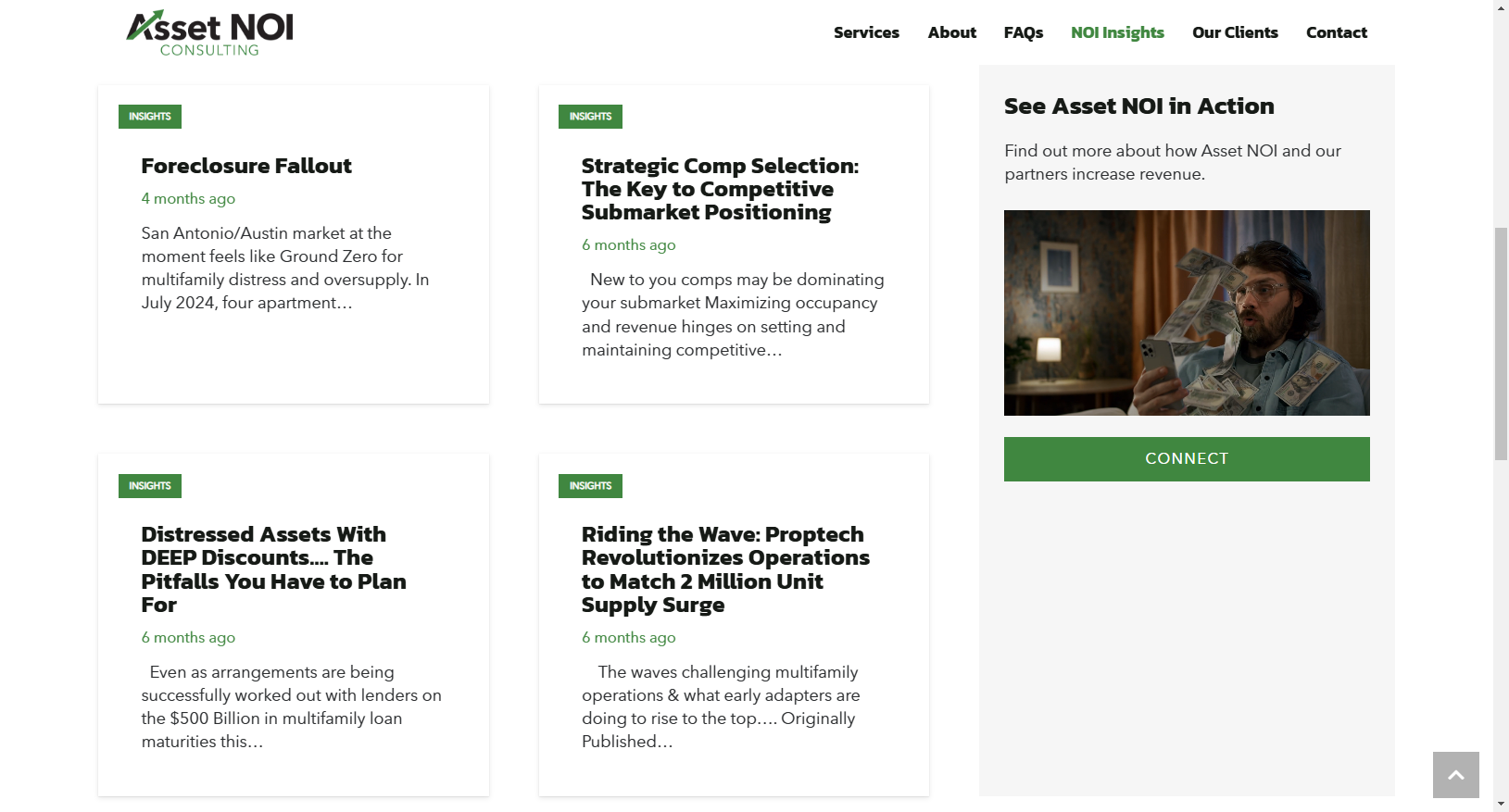Open the FAQs nav link
The width and height of the screenshot is (1509, 812).
pos(1024,32)
